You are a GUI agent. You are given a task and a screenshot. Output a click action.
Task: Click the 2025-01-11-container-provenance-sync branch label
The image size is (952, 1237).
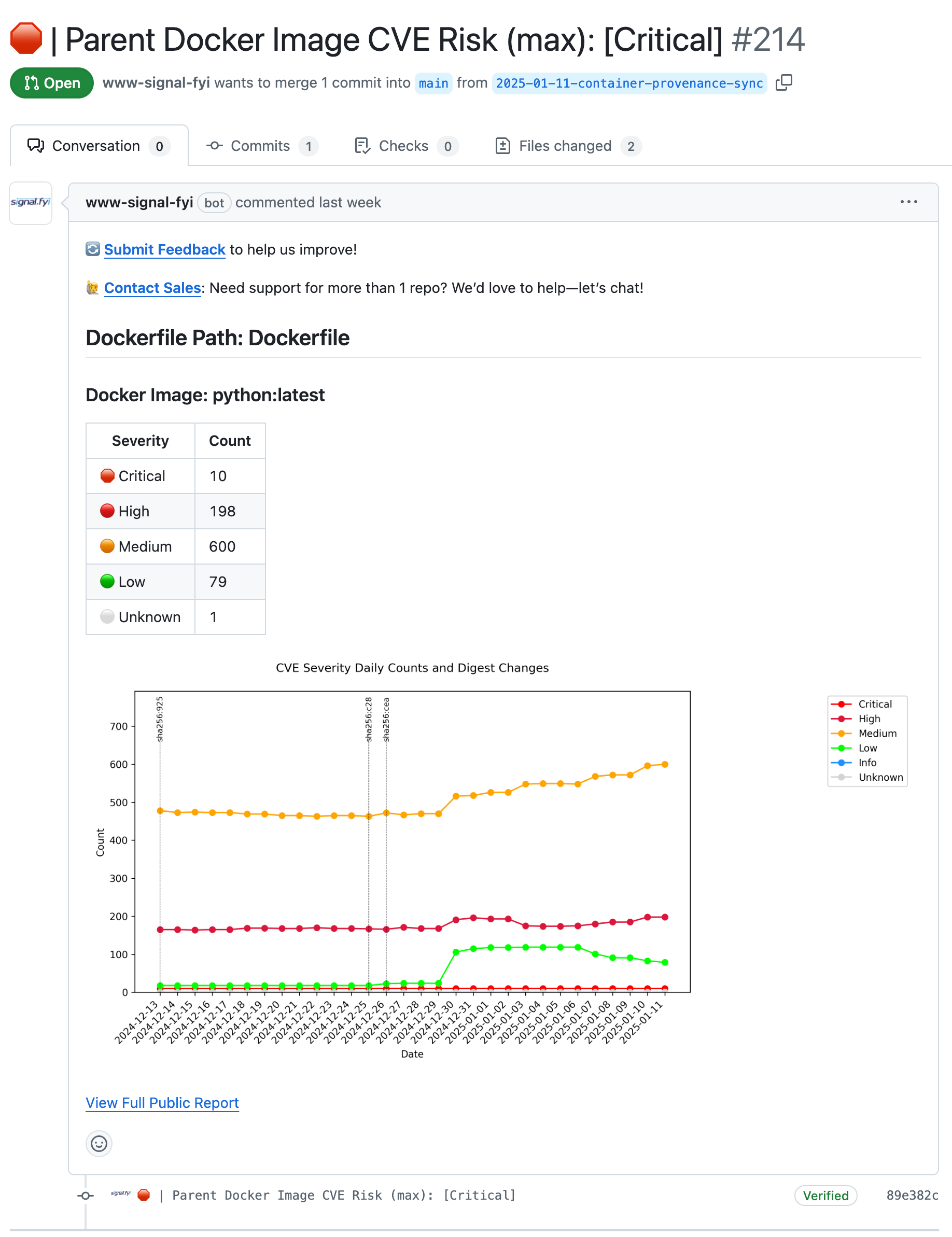[x=629, y=83]
